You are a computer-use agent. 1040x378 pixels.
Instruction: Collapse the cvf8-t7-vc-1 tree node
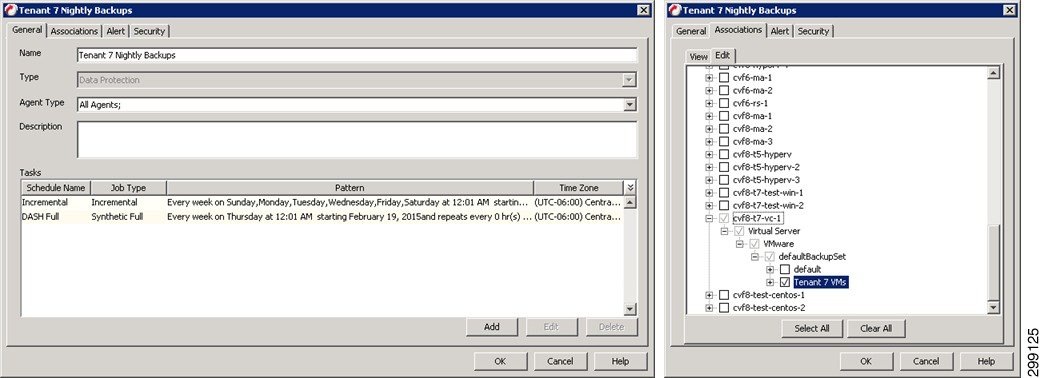pos(709,218)
